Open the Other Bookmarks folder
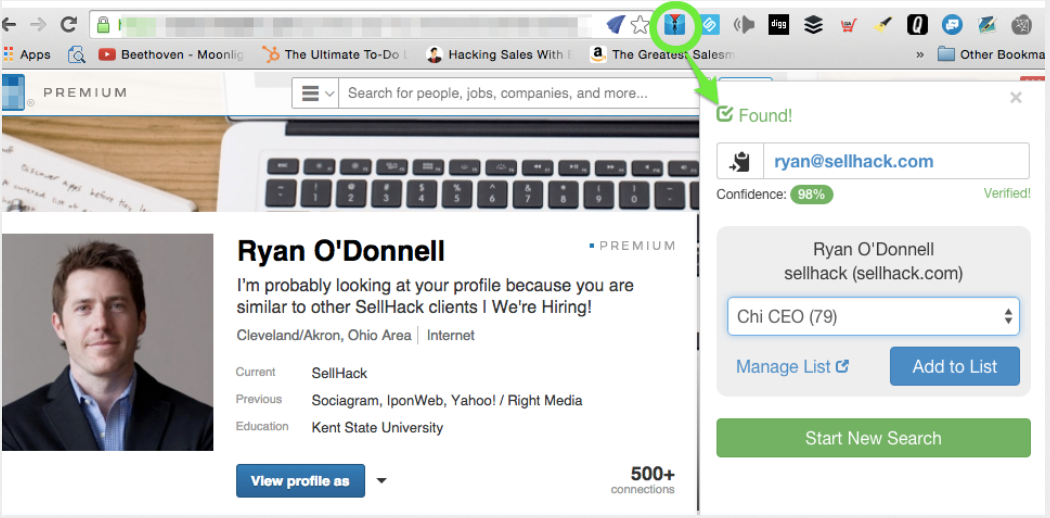This screenshot has height=518, width=1050. 990,54
